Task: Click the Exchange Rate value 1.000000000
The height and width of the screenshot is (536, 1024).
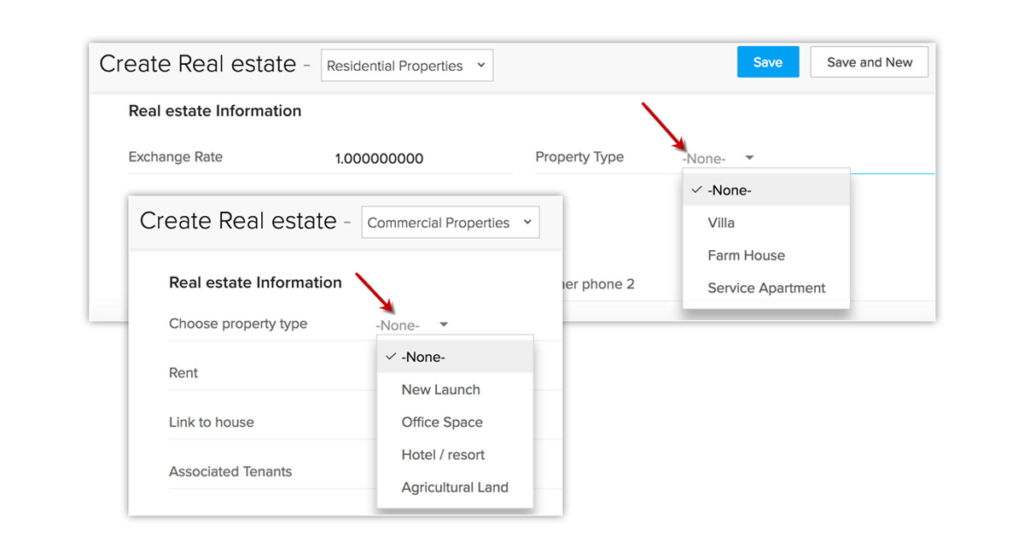Action: (379, 159)
